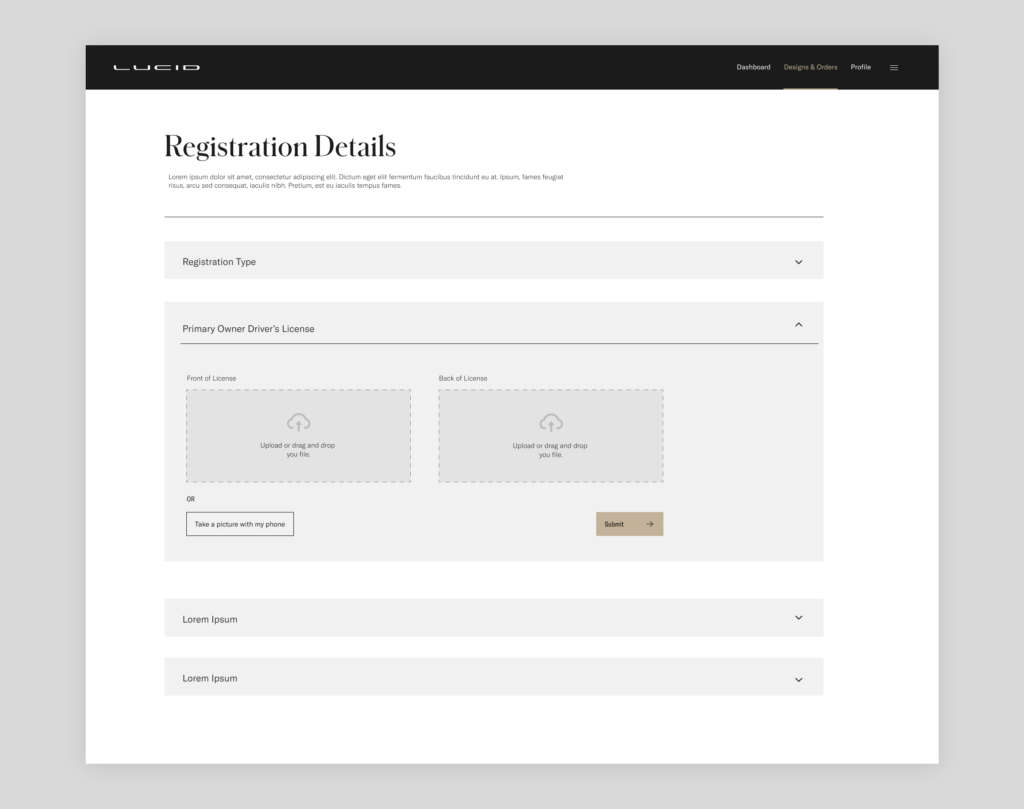Click the first Lorem Ipsum section title
Screen dimensions: 1024x809
pos(210,619)
